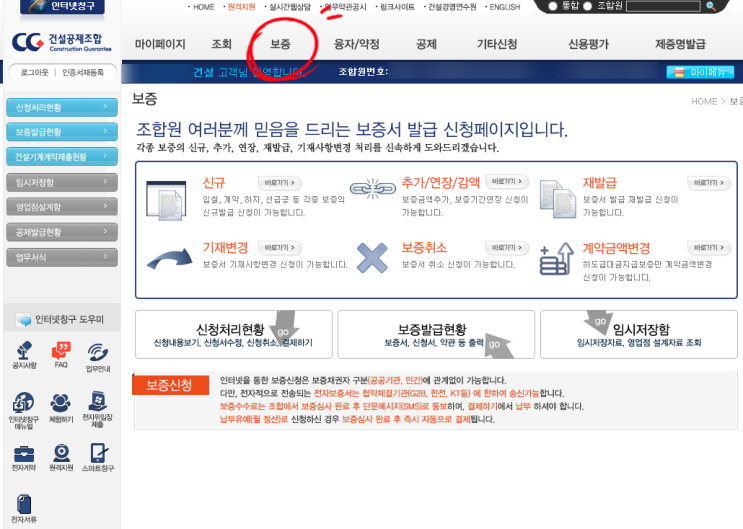Click the 스마트창구 tablet icon
Screen dimensions: 743x529
click(x=99, y=452)
